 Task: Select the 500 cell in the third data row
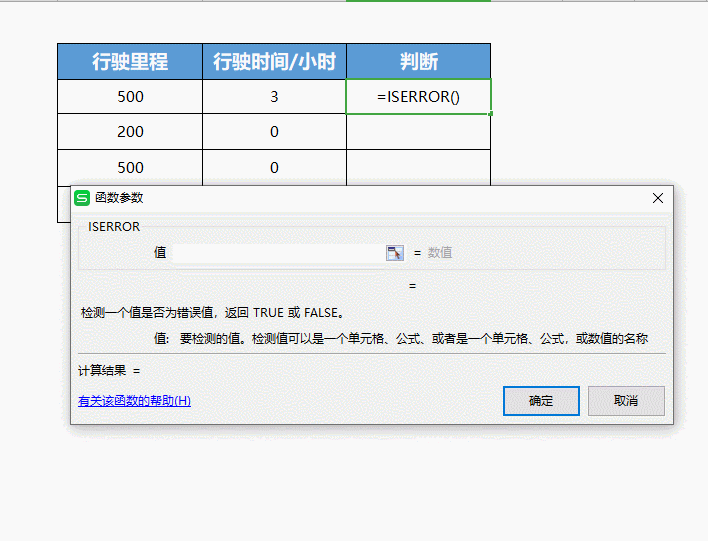click(130, 168)
